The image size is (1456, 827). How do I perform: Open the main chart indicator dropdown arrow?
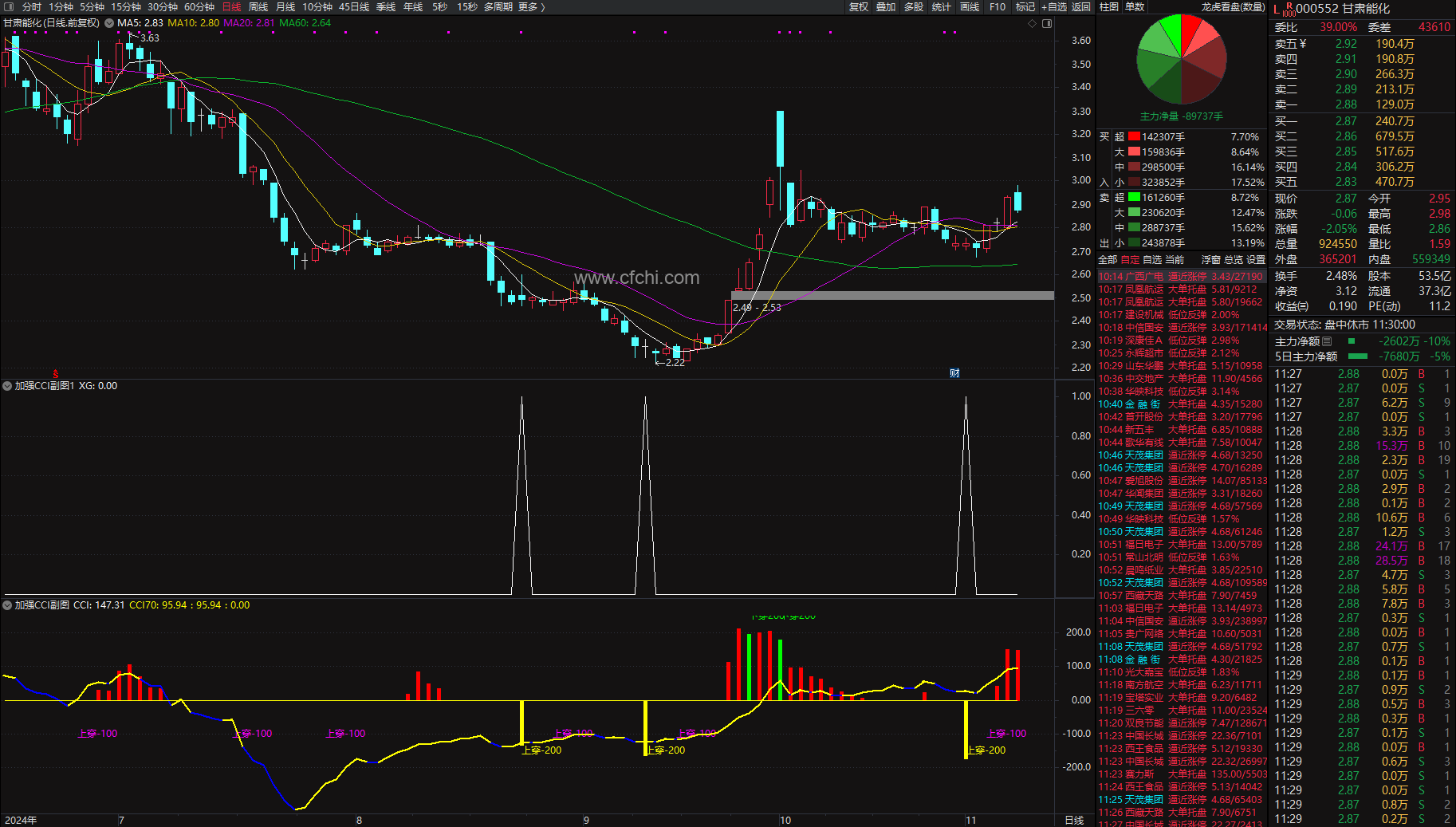click(x=109, y=23)
